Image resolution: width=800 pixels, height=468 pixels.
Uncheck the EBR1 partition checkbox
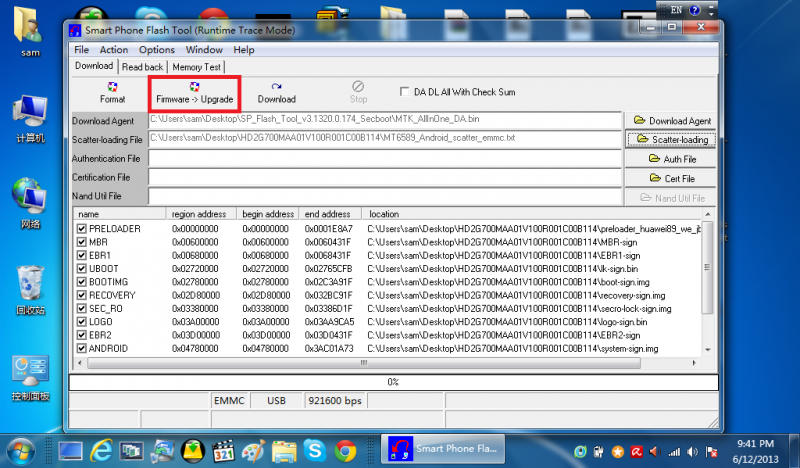[x=82, y=255]
